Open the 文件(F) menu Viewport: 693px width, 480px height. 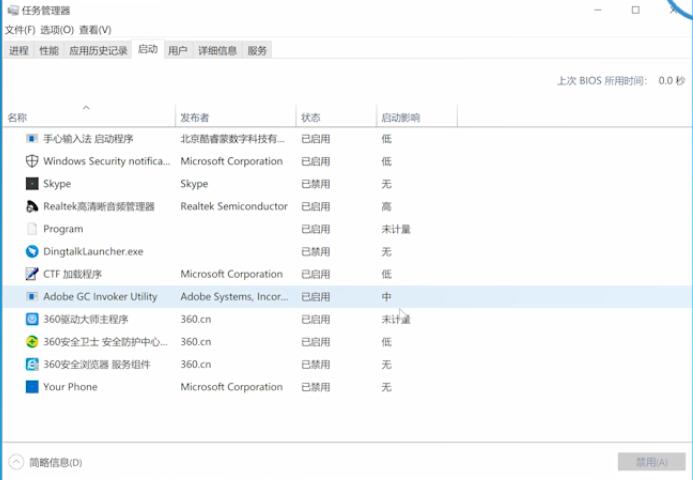click(20, 30)
